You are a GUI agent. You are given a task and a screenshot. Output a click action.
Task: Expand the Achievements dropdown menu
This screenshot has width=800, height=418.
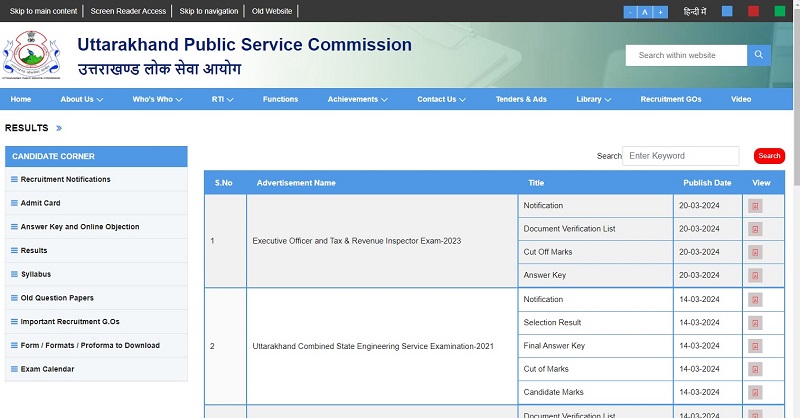tap(358, 100)
